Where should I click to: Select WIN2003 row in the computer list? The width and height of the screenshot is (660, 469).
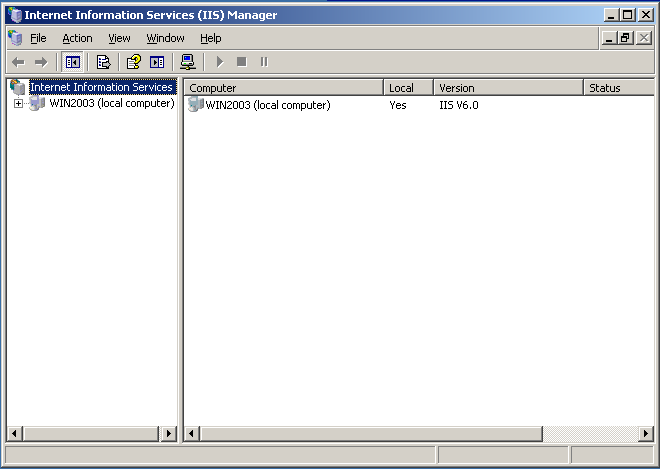click(267, 105)
